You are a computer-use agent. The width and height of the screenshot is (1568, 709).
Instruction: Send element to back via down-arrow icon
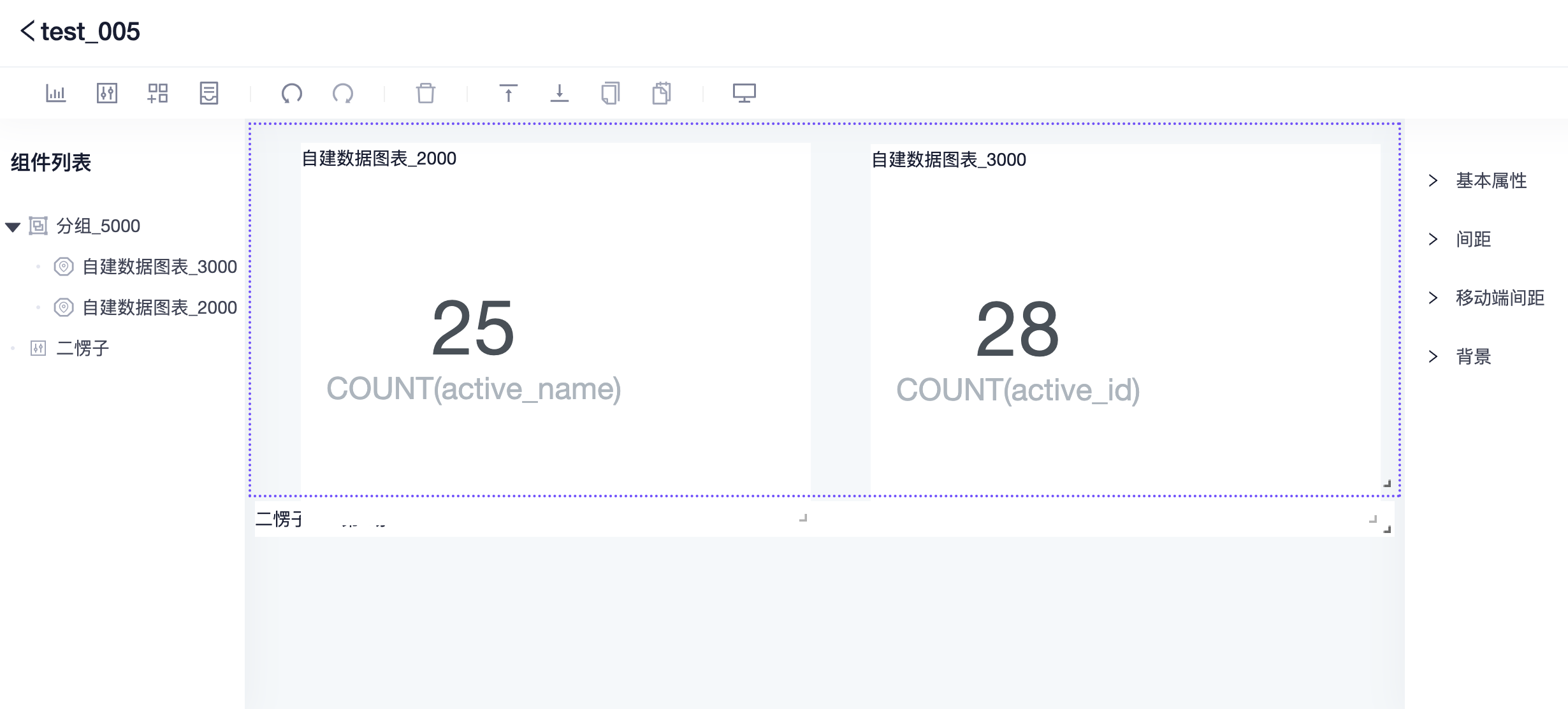click(x=559, y=93)
